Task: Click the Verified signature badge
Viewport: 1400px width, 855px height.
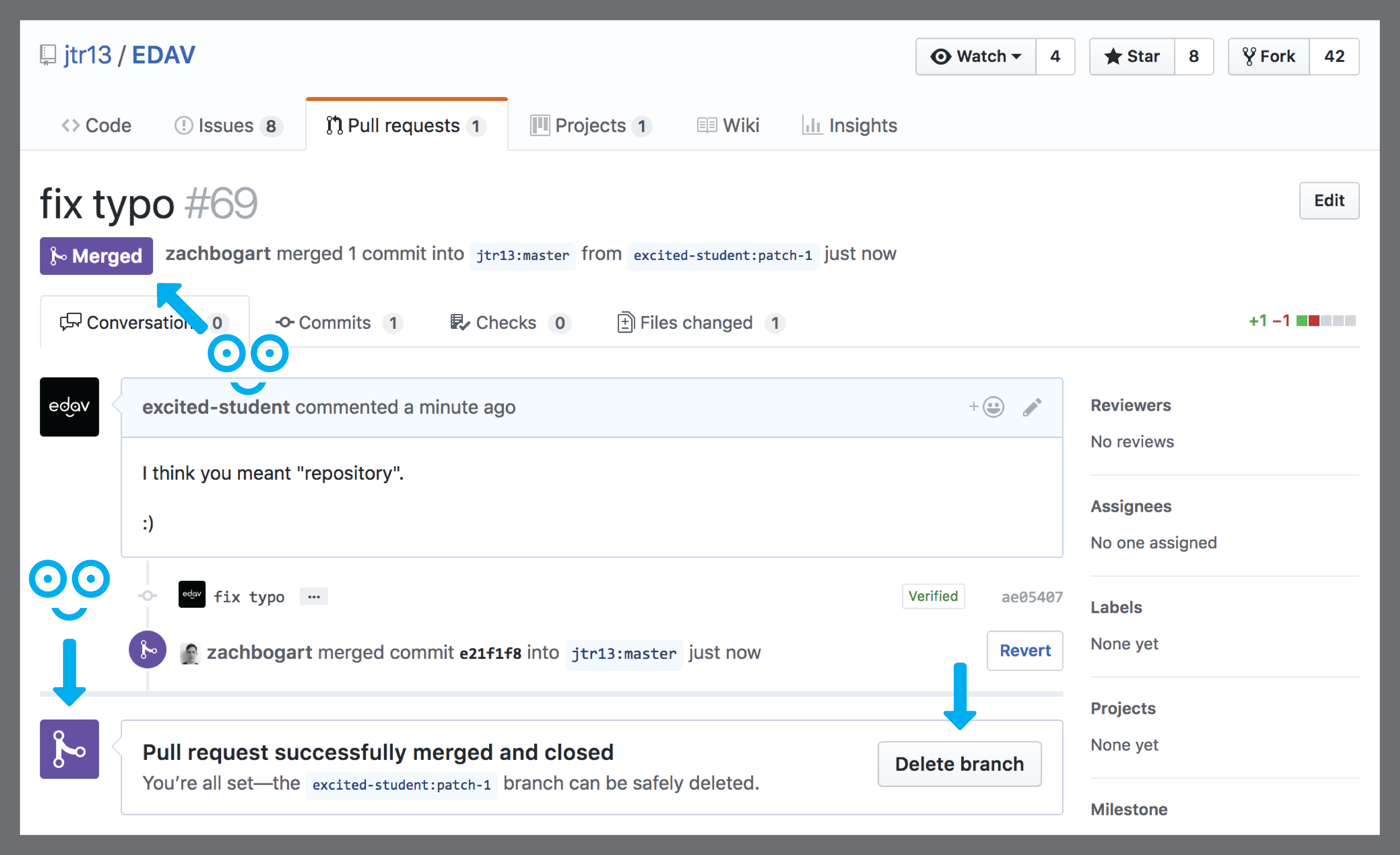Action: [933, 596]
